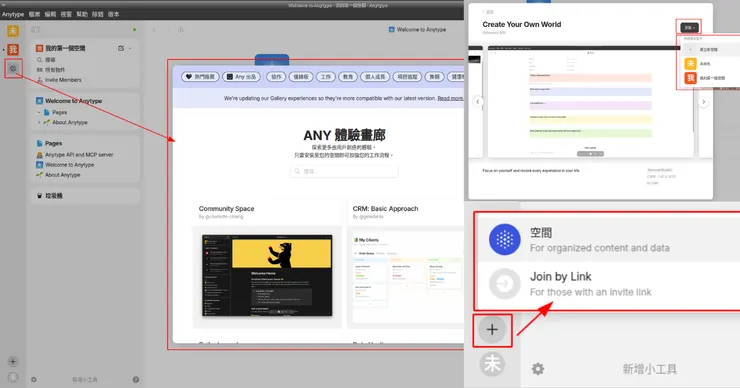Open the dark install dropdown button
Viewport: 740px width, 388px height.
point(690,27)
